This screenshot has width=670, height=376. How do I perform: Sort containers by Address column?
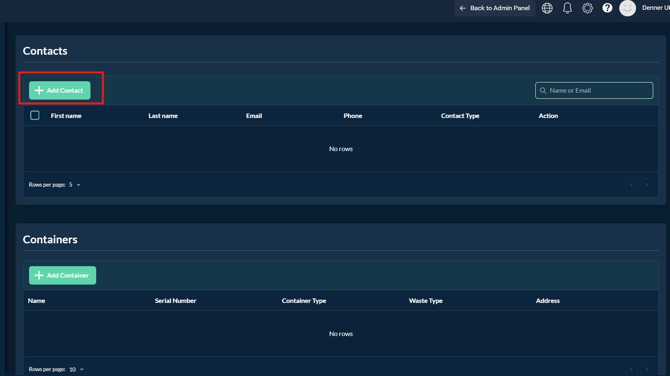coord(548,301)
